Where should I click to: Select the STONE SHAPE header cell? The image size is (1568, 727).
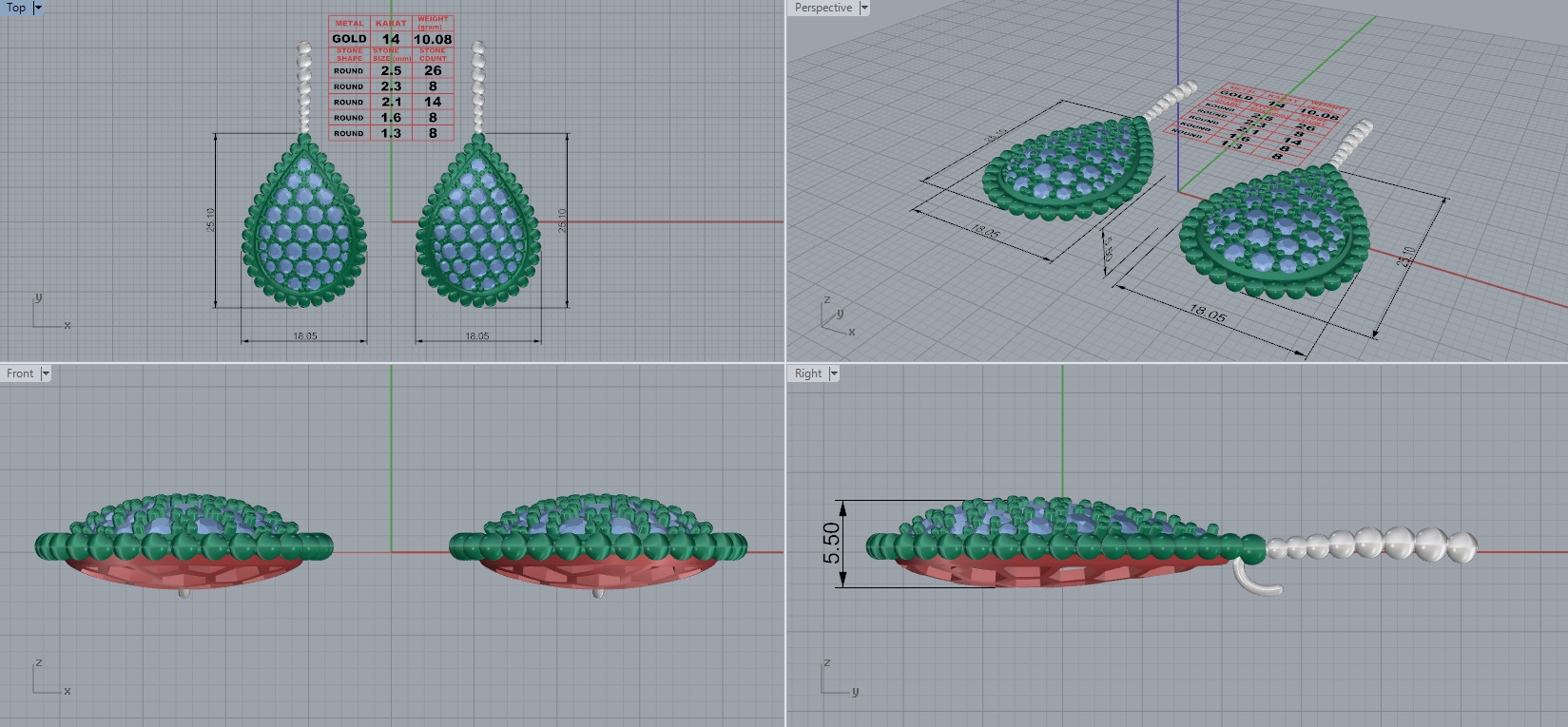click(x=349, y=54)
